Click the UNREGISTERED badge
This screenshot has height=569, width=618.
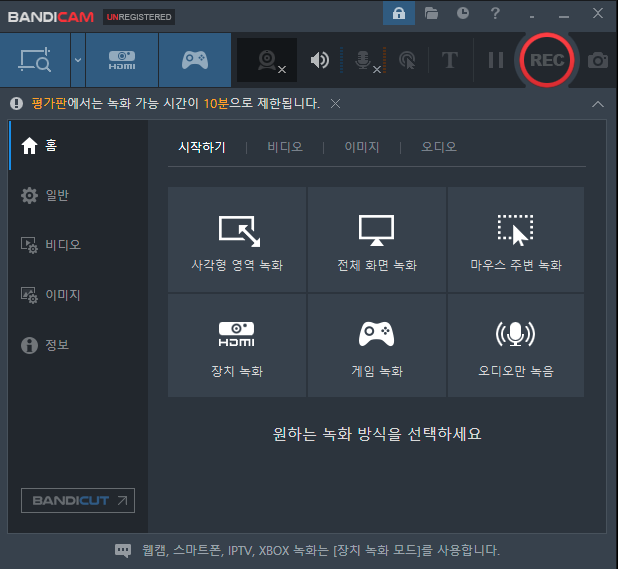pyautogui.click(x=139, y=17)
